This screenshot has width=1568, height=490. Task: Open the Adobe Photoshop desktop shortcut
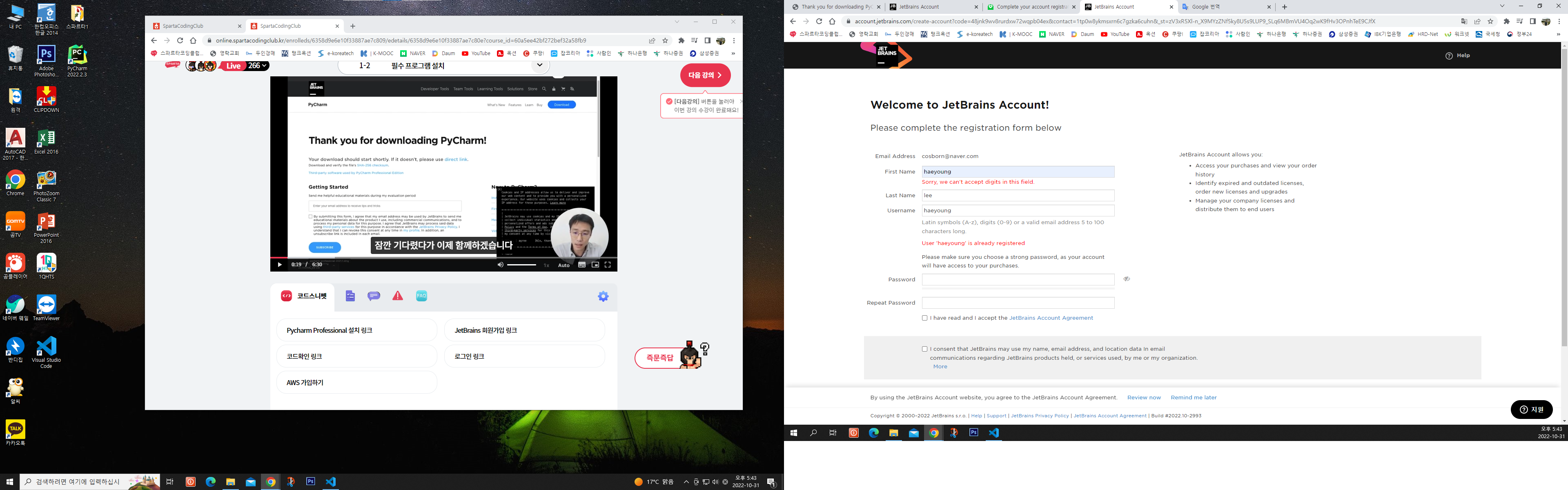(x=46, y=60)
